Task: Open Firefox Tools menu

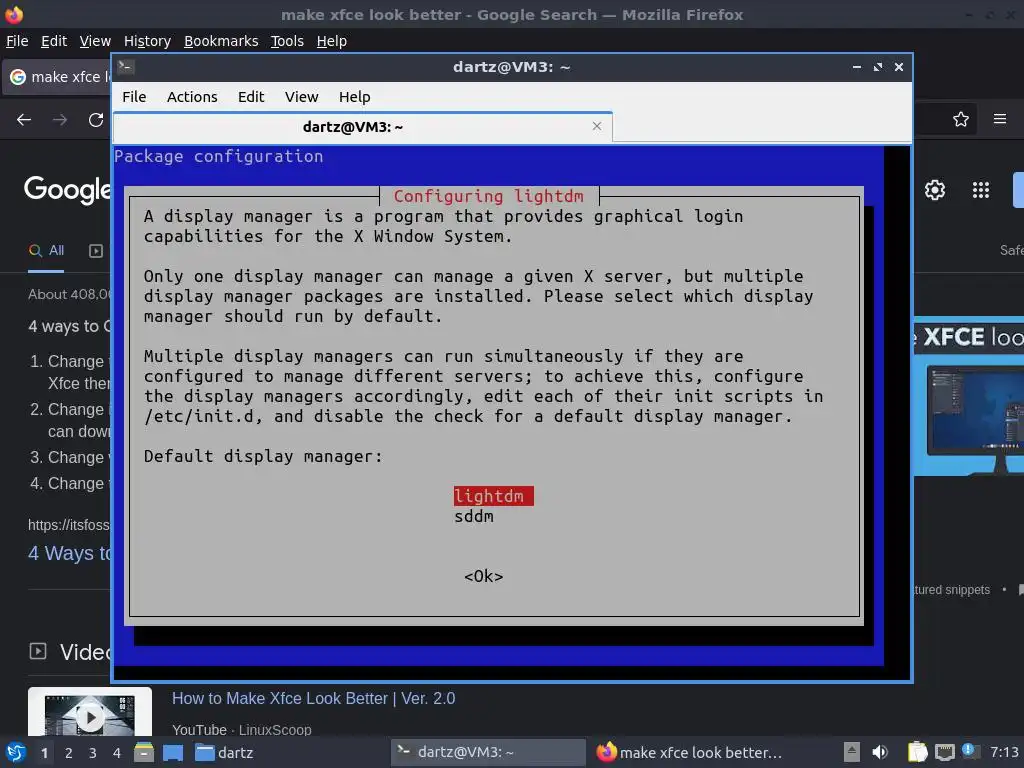Action: 287,41
